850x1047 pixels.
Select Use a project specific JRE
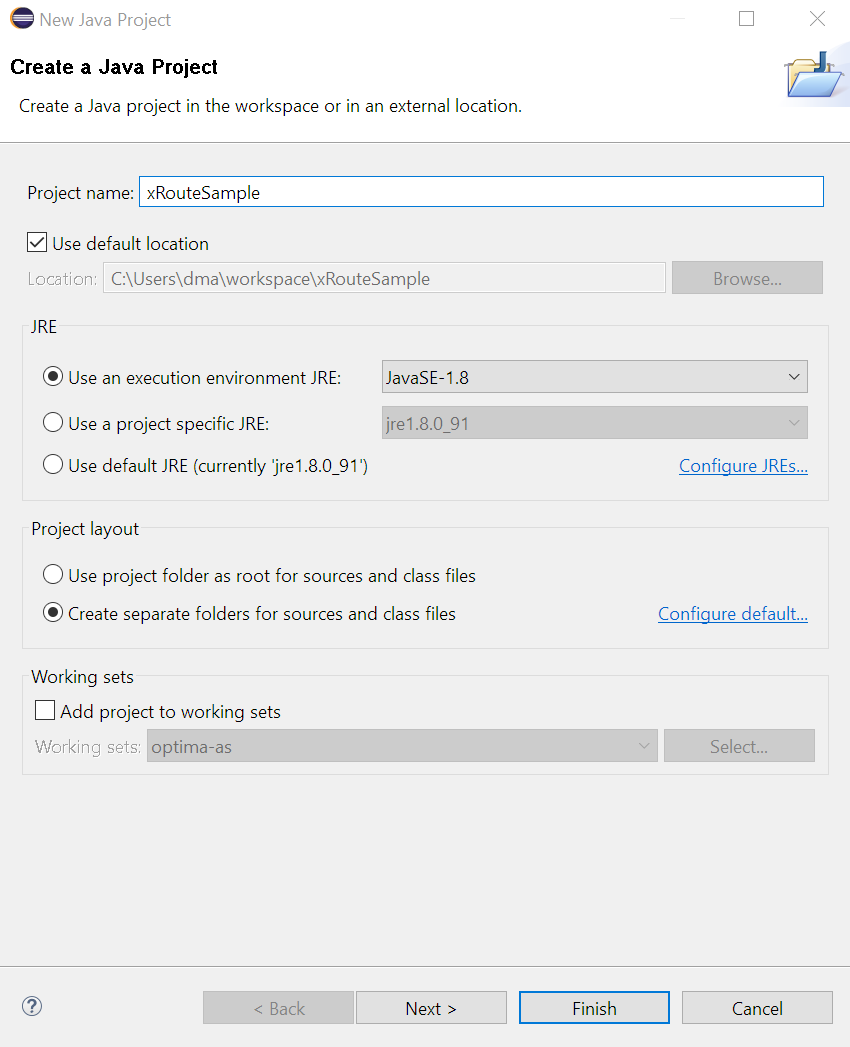53,423
